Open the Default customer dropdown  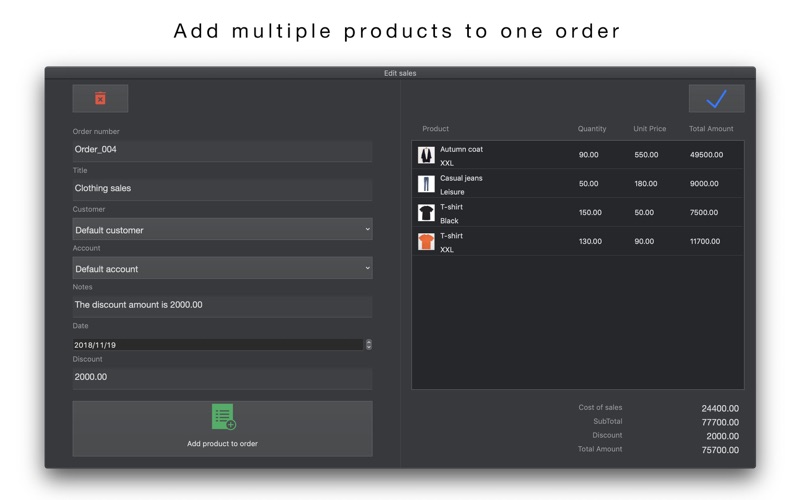(222, 230)
